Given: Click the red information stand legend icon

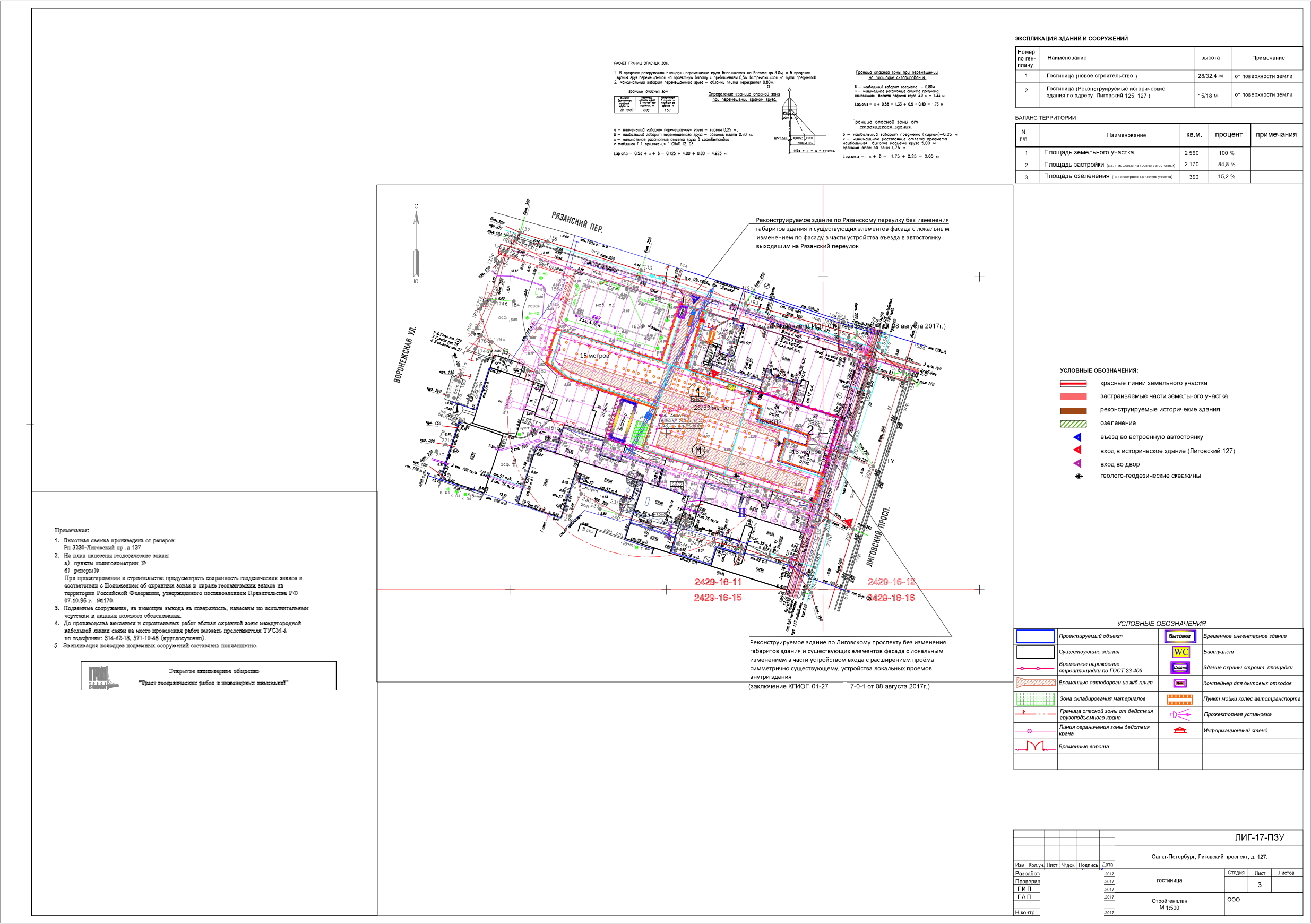Looking at the screenshot, I should 1180,730.
